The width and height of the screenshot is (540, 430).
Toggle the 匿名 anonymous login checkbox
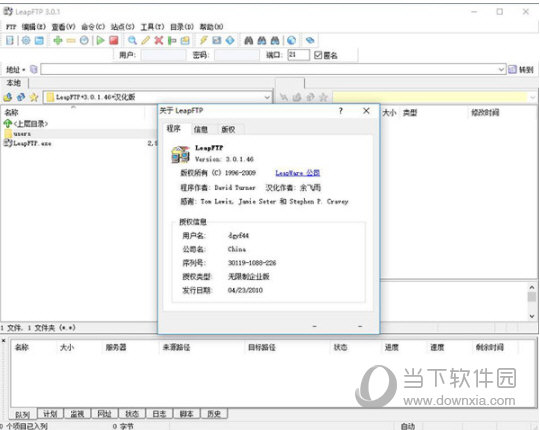pyautogui.click(x=318, y=55)
